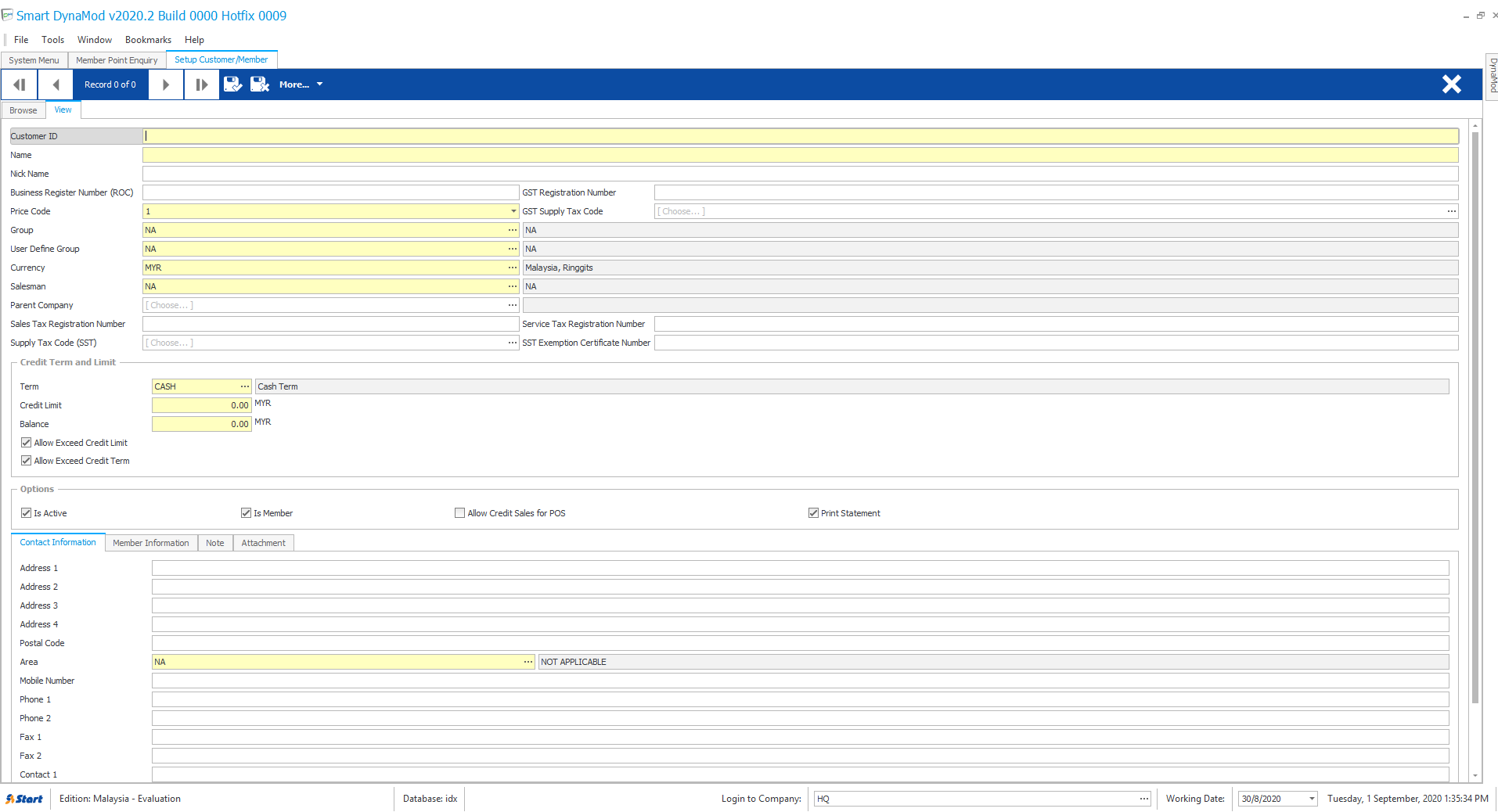Screen dimensions: 1498x812
Task: Open the Tools menu
Action: tap(53, 40)
